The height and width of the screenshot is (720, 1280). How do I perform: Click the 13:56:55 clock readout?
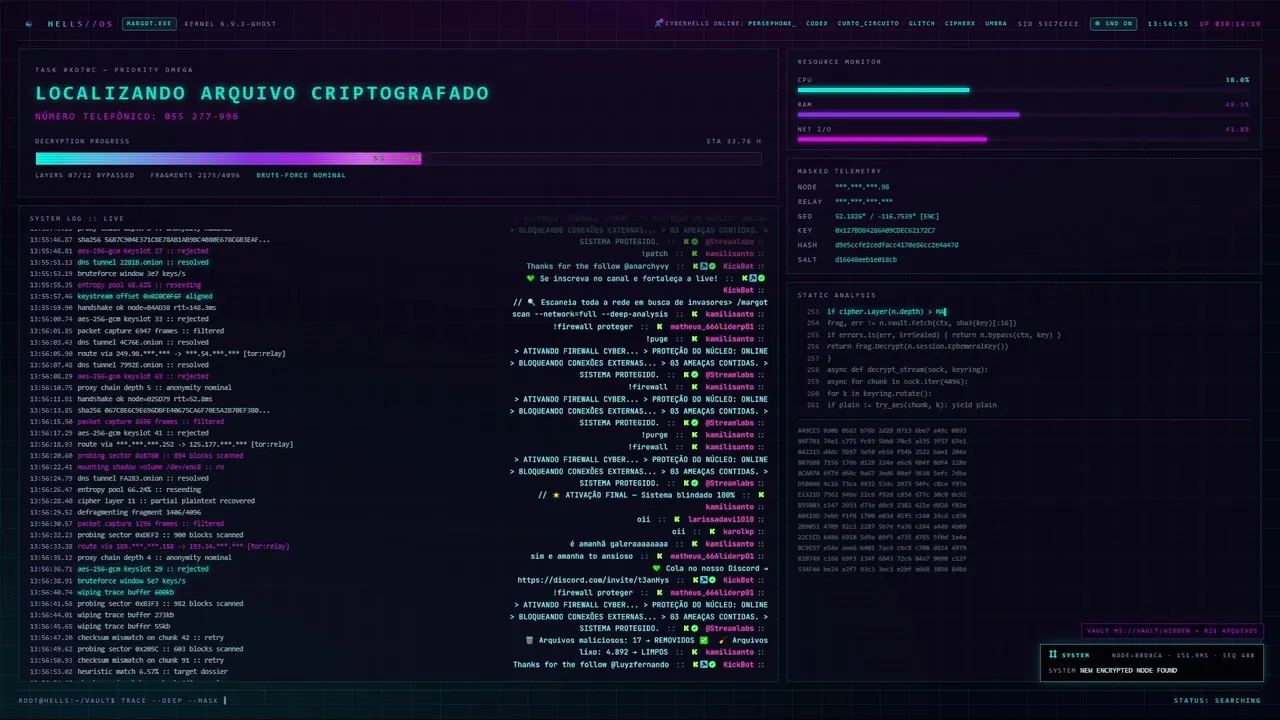[x=1167, y=23]
